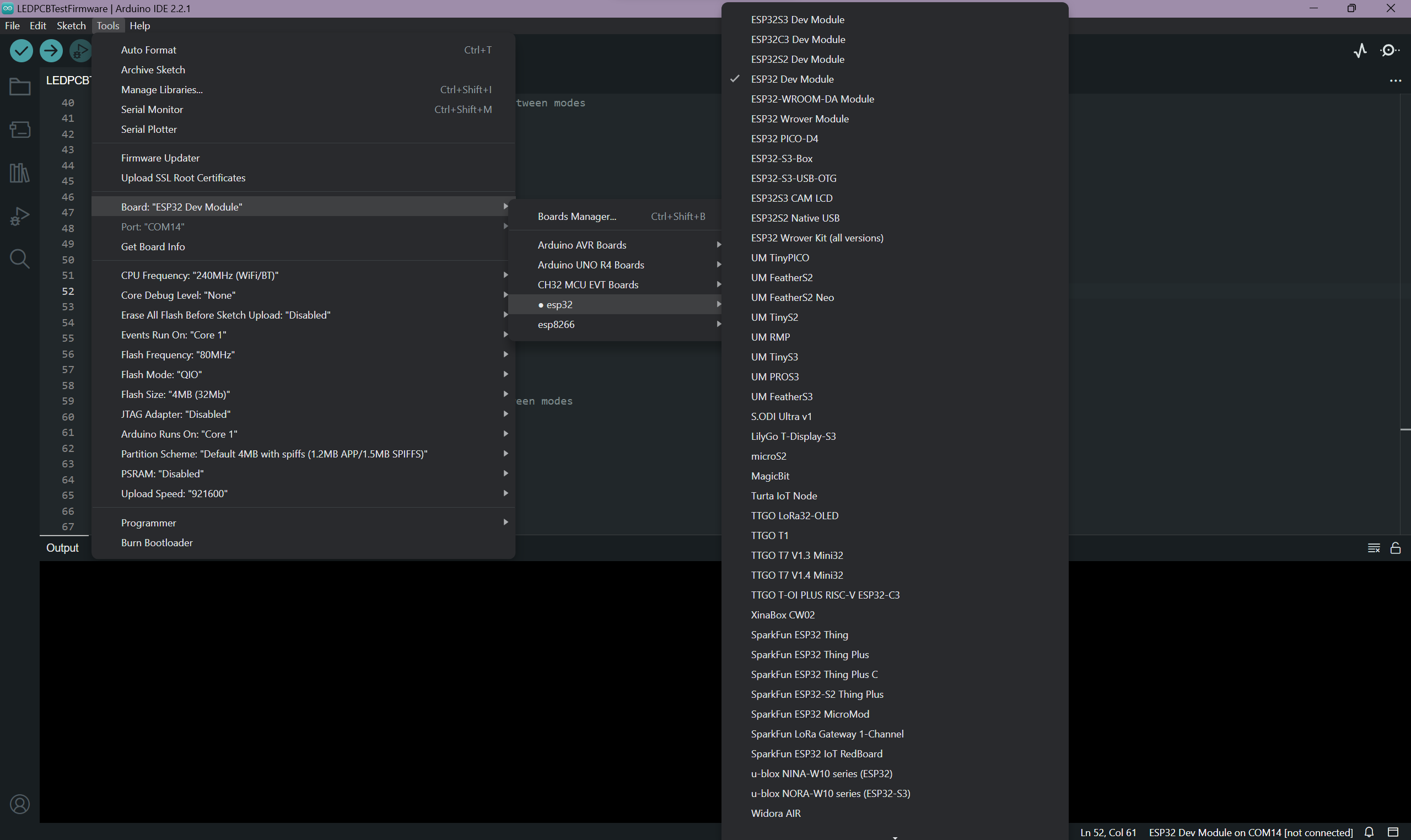Image resolution: width=1411 pixels, height=840 pixels.
Task: Click the editor tab three-dots menu
Action: pyautogui.click(x=1396, y=80)
